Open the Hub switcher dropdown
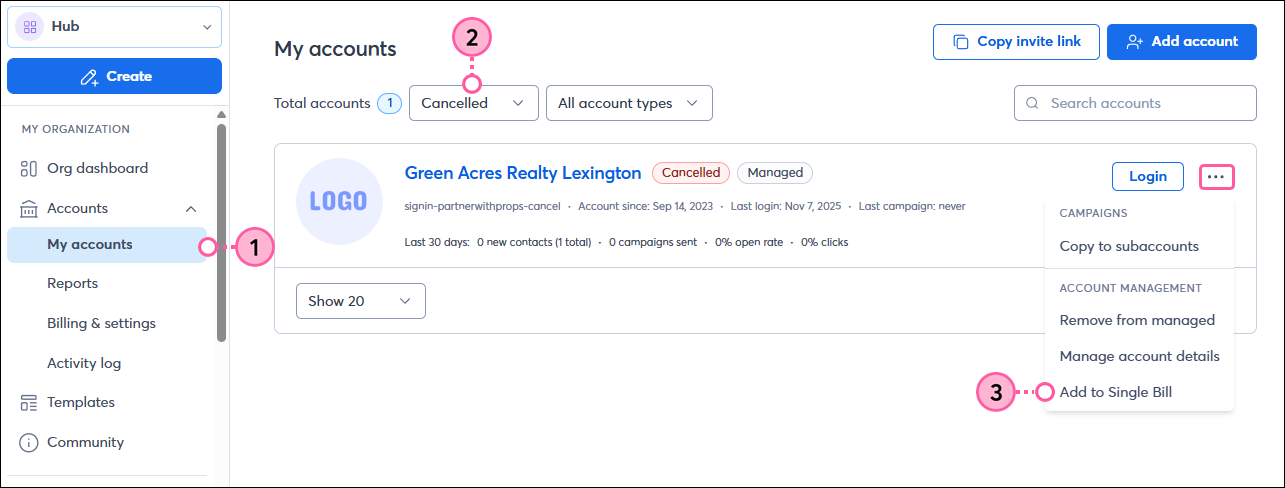Screen dimensions: 1285x488 click(x=114, y=27)
